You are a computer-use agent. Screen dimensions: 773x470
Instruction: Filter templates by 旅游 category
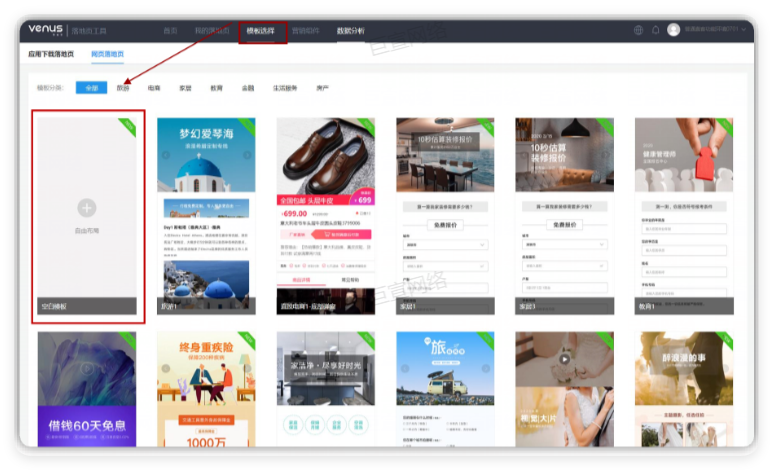pos(123,88)
